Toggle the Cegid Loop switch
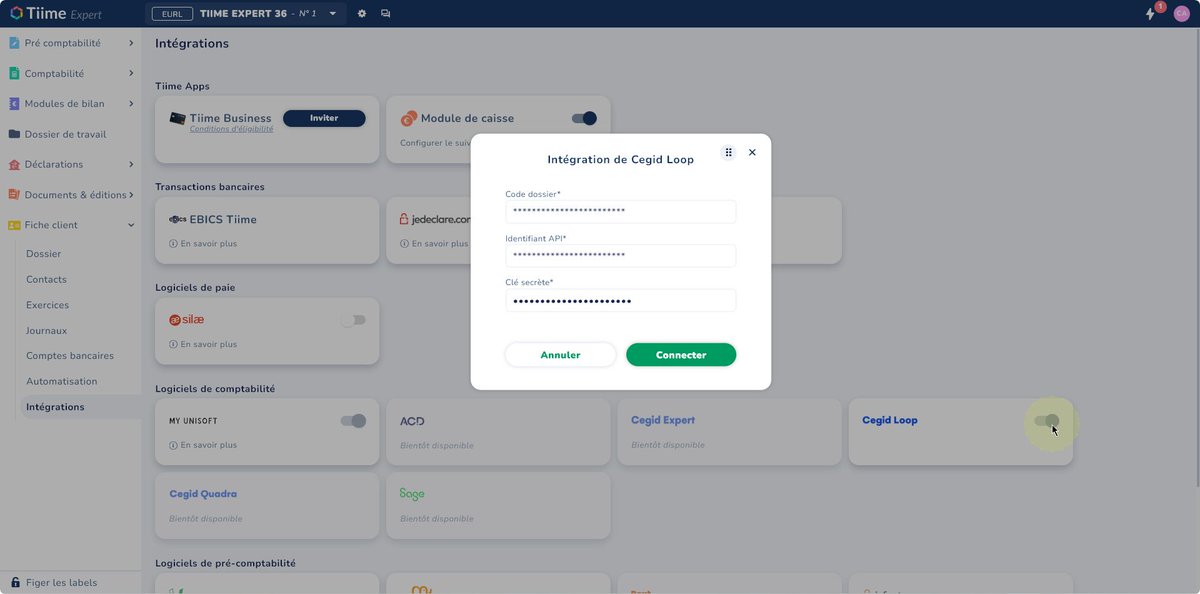The height and width of the screenshot is (594, 1200). (1046, 421)
